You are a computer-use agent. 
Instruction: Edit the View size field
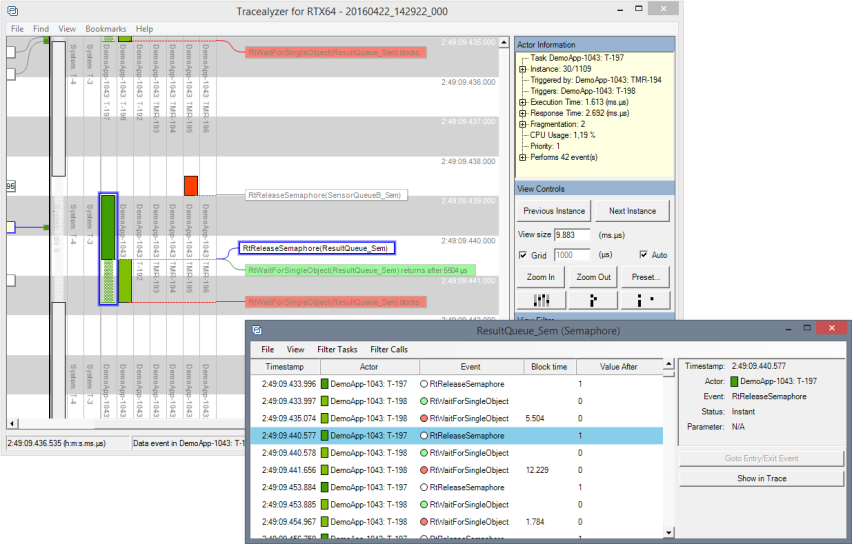(x=572, y=235)
